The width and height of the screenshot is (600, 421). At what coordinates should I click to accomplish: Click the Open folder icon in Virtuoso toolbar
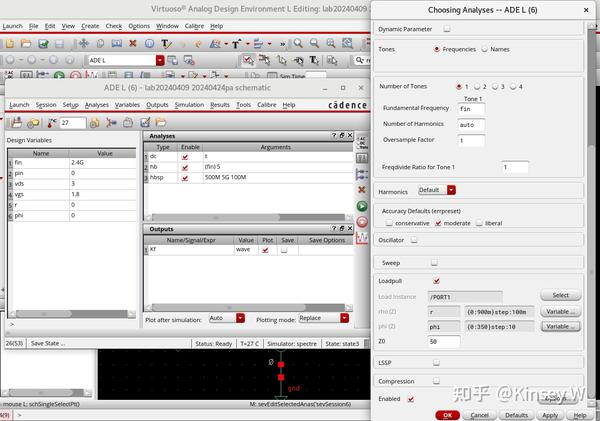pos(26,43)
